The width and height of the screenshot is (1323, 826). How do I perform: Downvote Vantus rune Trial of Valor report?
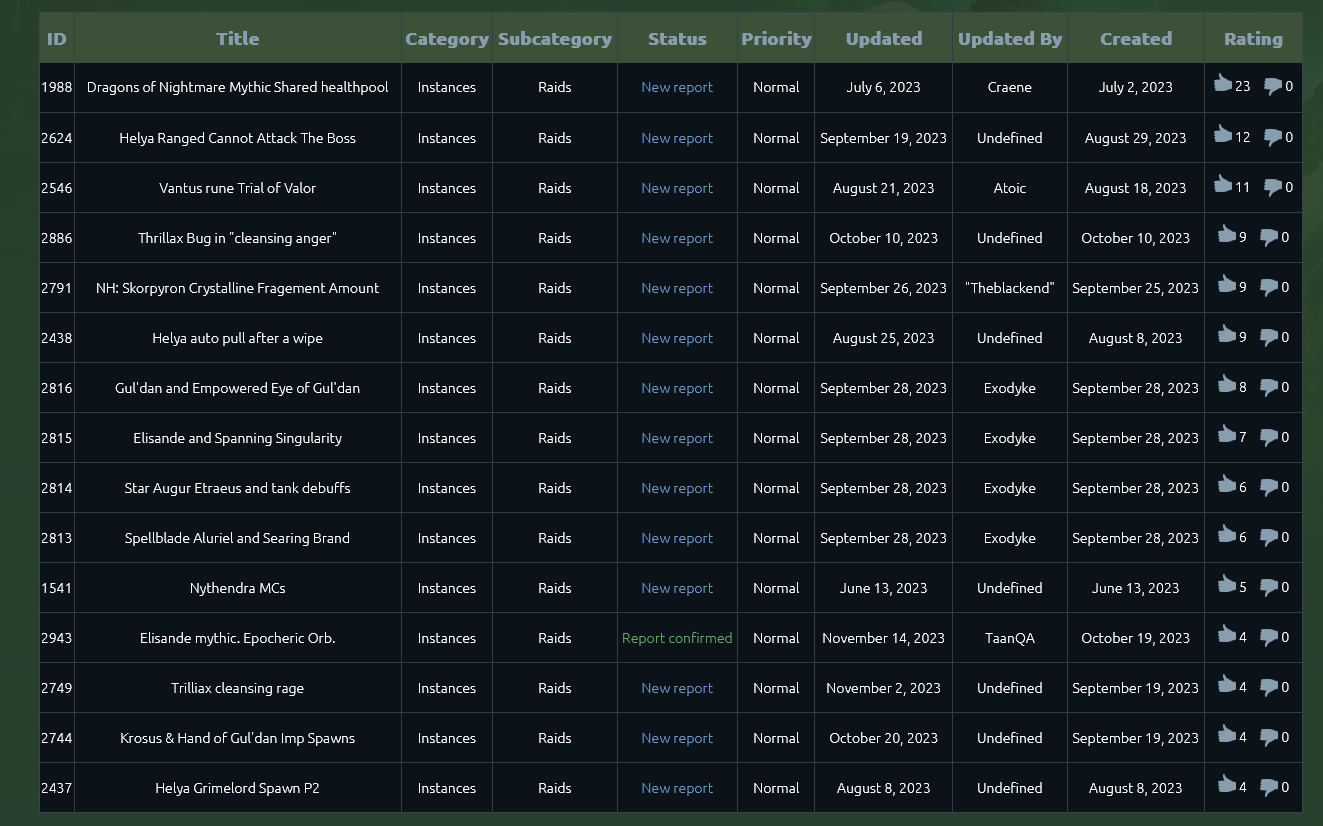1272,187
